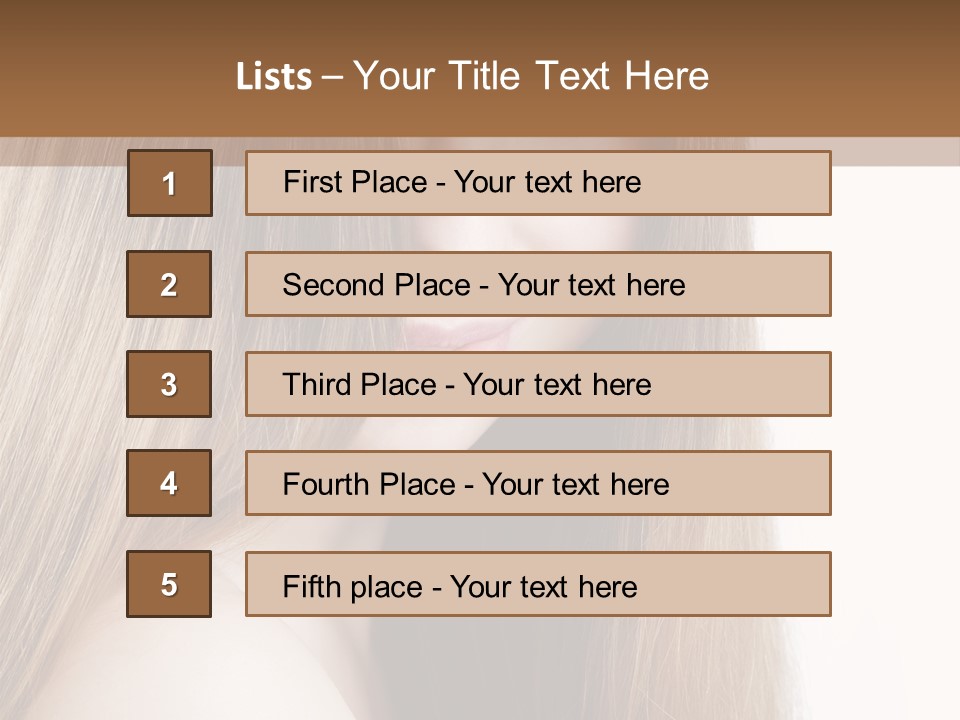Viewport: 960px width, 720px height.
Task: Click the dash in the slide title
Action: [332, 77]
